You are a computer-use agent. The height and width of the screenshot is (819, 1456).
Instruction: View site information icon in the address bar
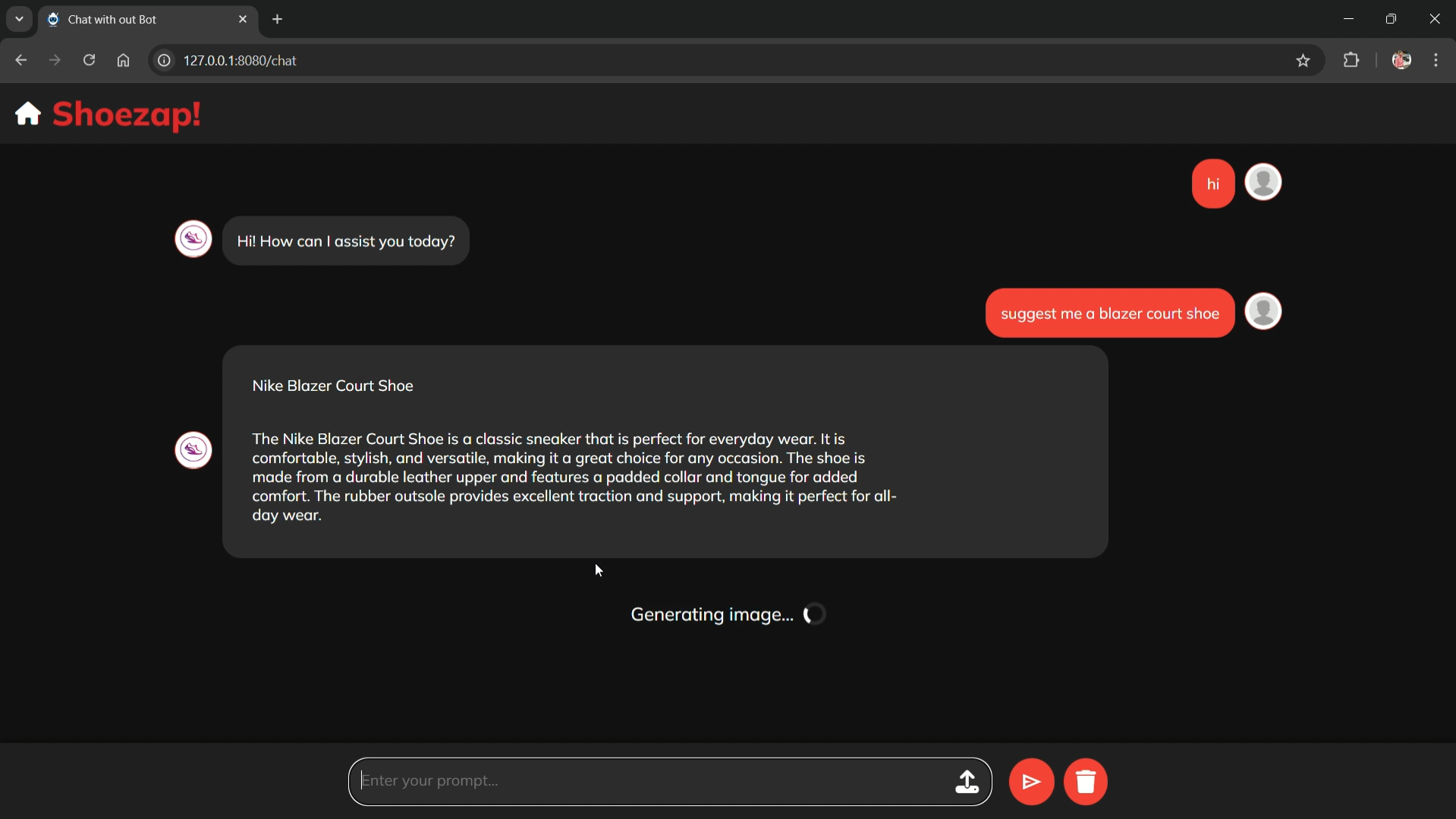pos(163,61)
